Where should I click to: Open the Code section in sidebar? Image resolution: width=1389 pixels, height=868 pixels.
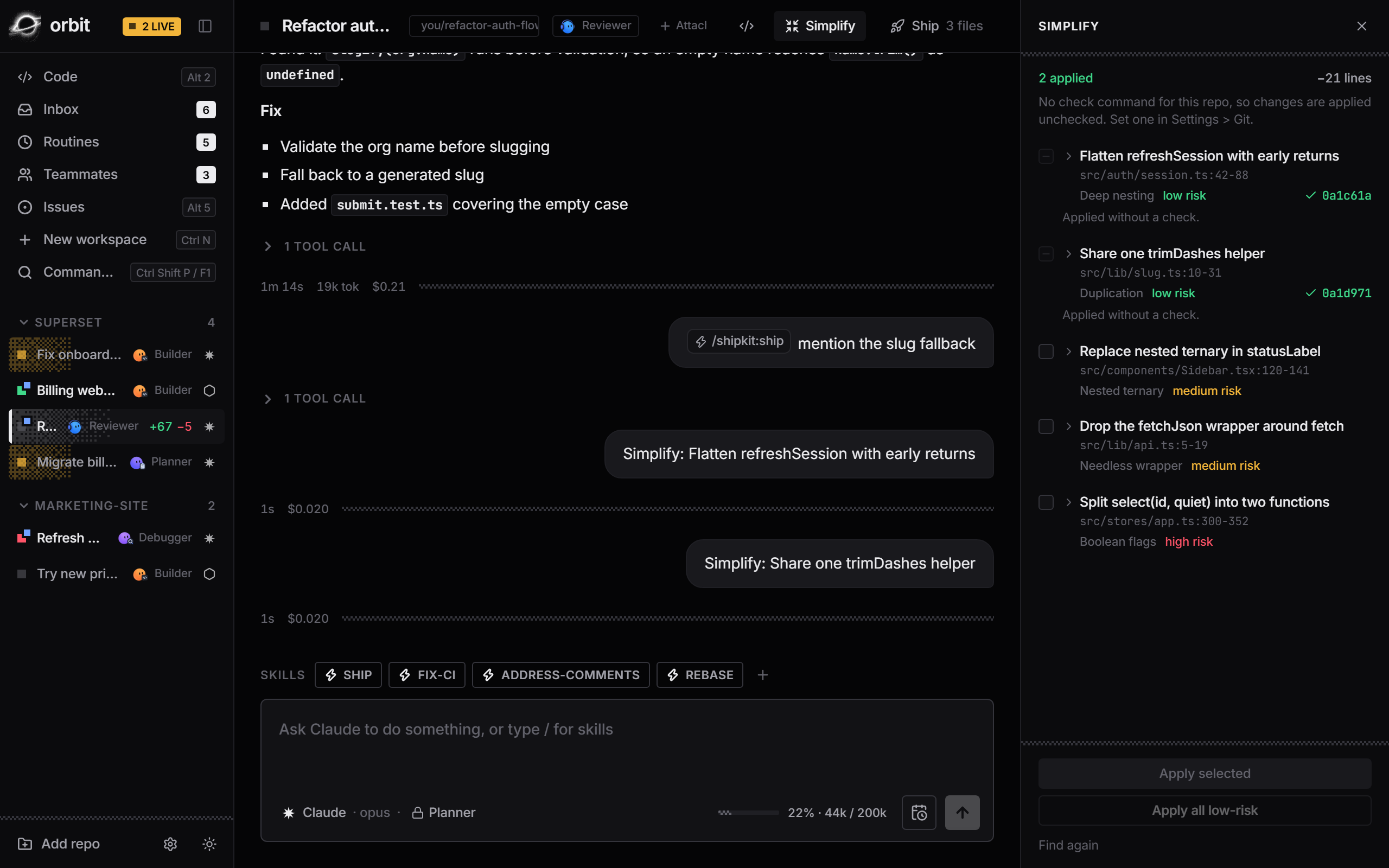tap(117, 77)
